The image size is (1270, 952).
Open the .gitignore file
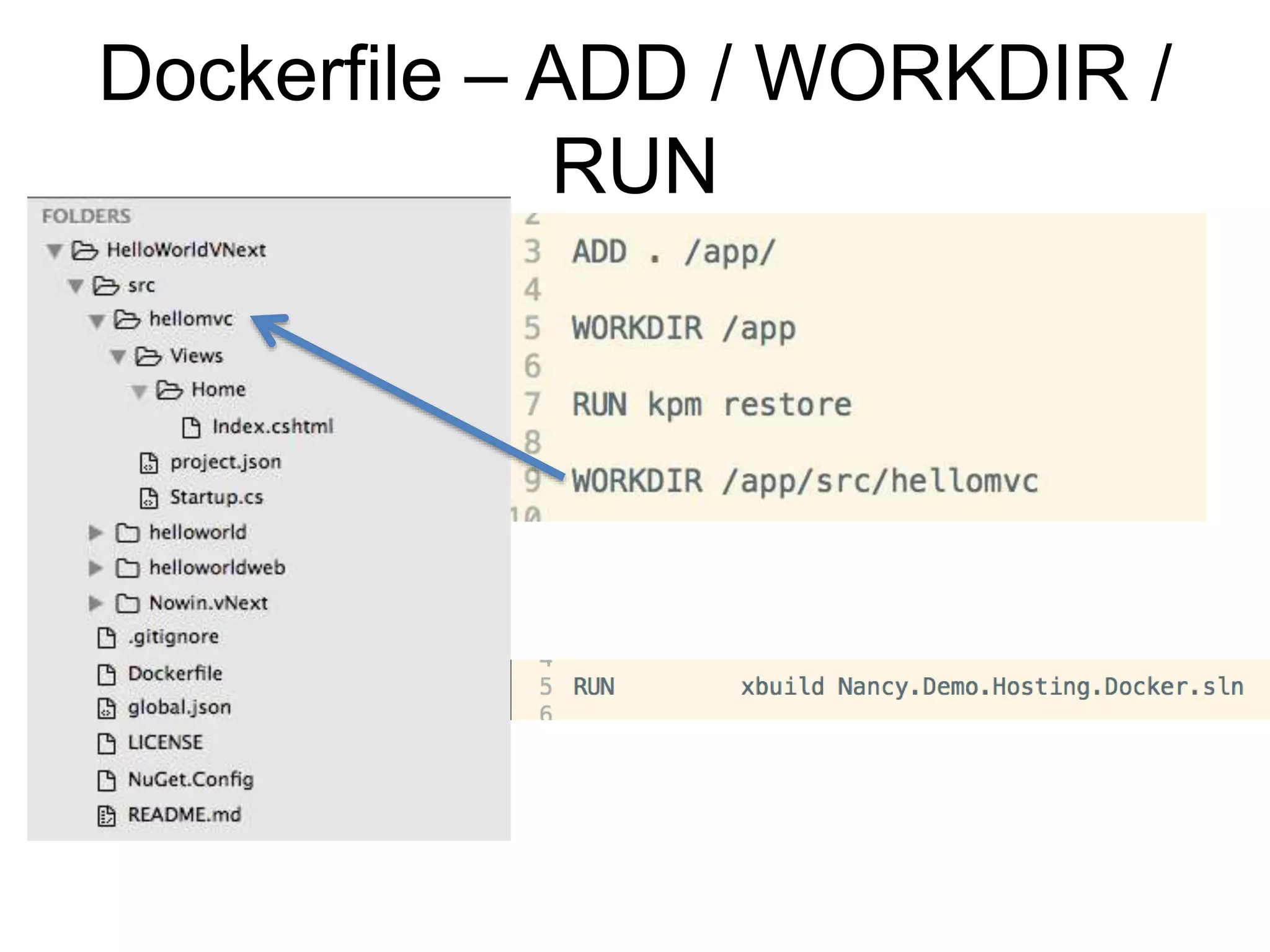tap(173, 637)
